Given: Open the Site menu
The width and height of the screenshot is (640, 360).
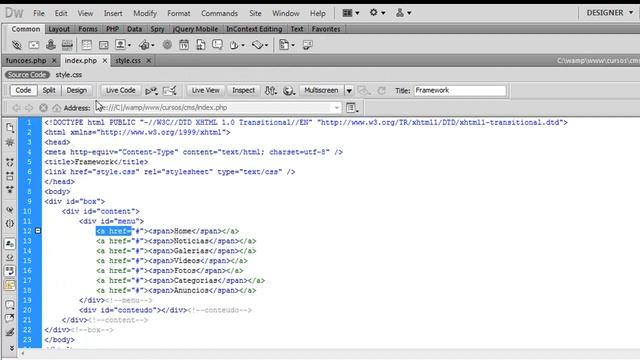Looking at the screenshot, I should pyautogui.click(x=255, y=13).
